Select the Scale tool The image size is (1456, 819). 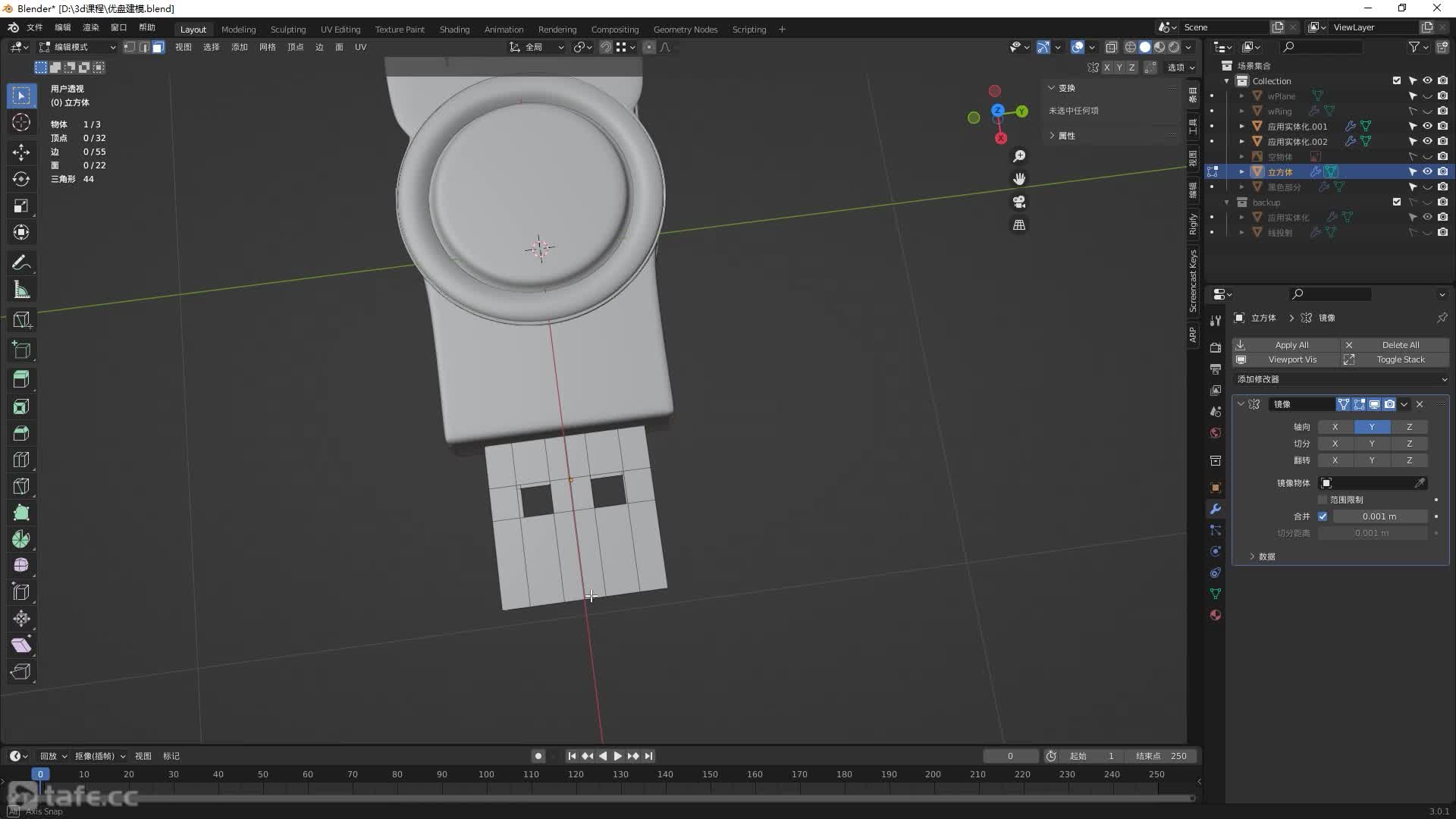click(x=21, y=206)
